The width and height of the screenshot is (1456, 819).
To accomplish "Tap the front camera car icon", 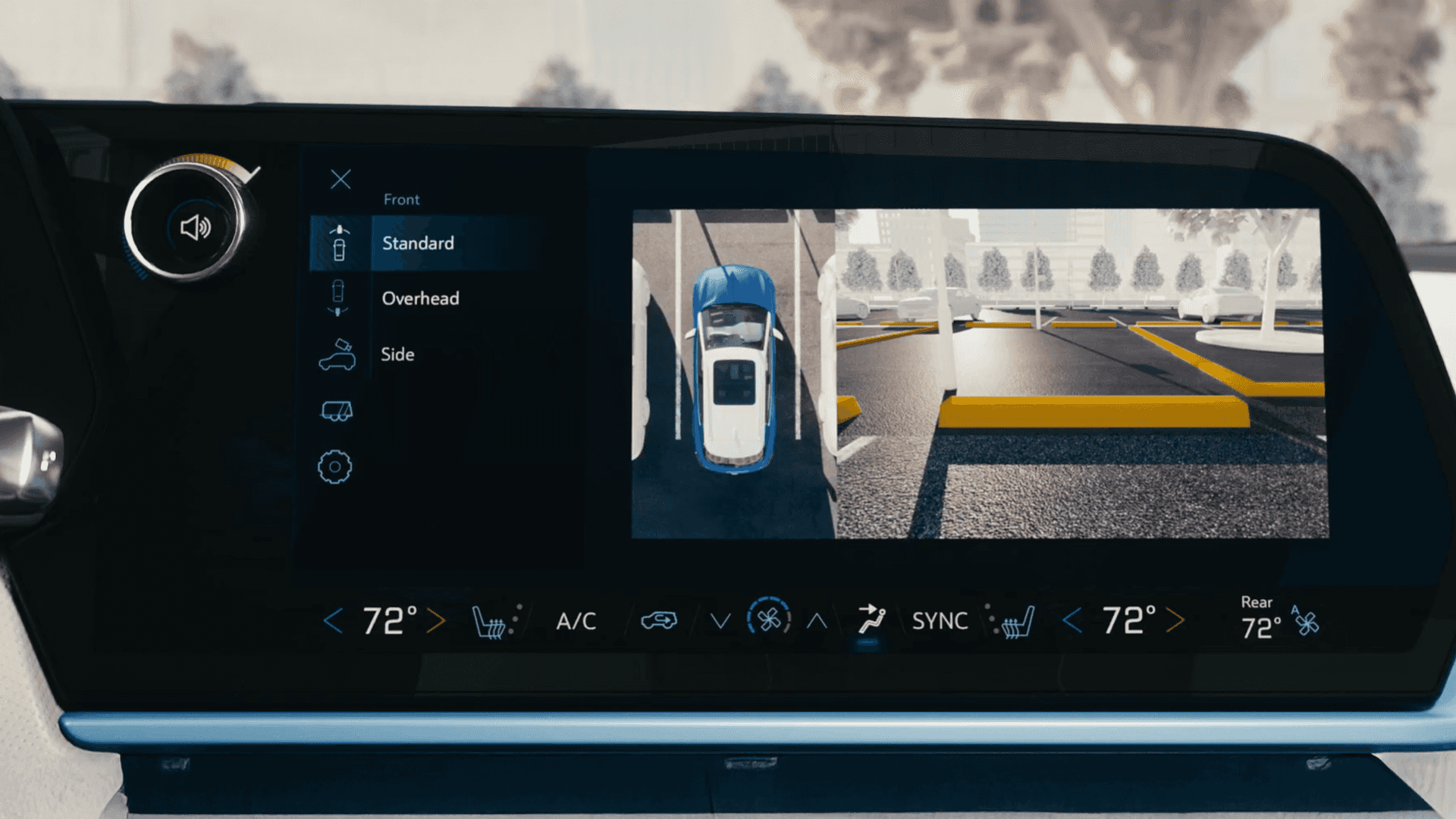I will (x=339, y=243).
